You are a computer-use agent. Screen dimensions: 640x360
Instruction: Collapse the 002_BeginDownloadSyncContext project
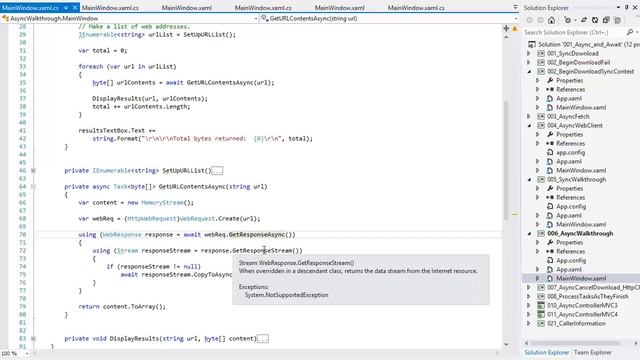[529, 71]
